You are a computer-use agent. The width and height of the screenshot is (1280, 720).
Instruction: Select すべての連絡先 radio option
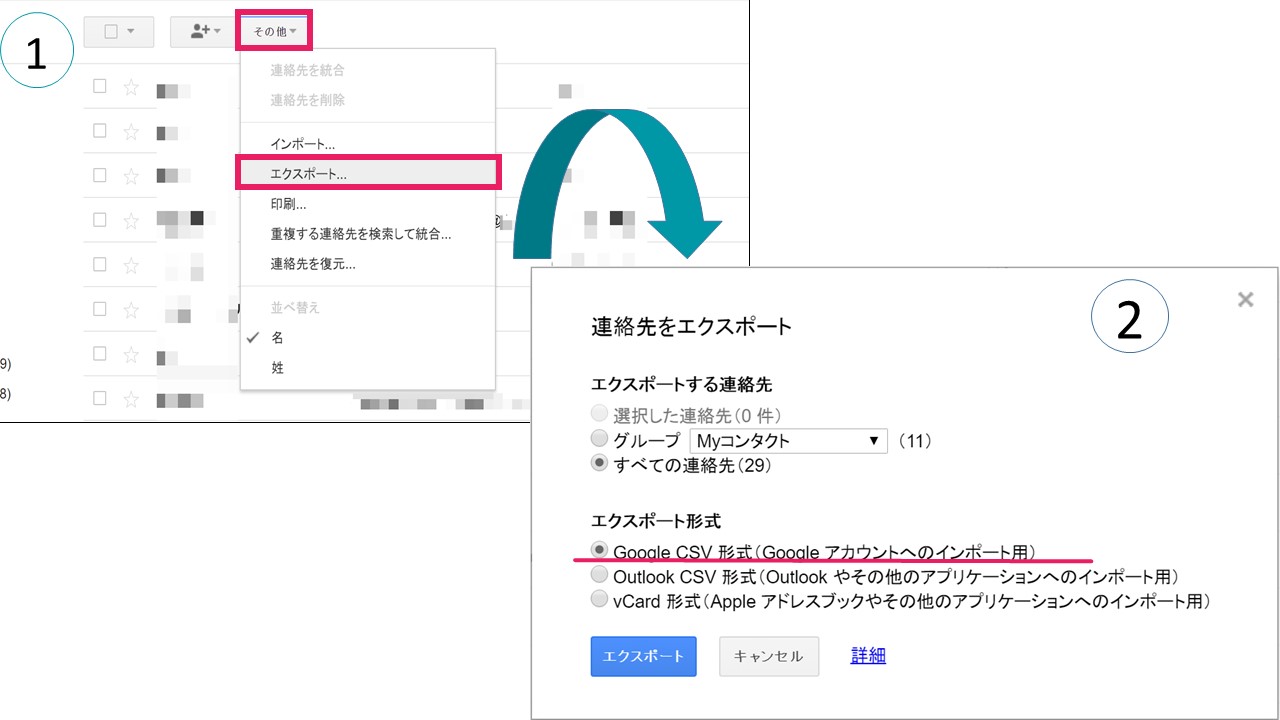599,464
